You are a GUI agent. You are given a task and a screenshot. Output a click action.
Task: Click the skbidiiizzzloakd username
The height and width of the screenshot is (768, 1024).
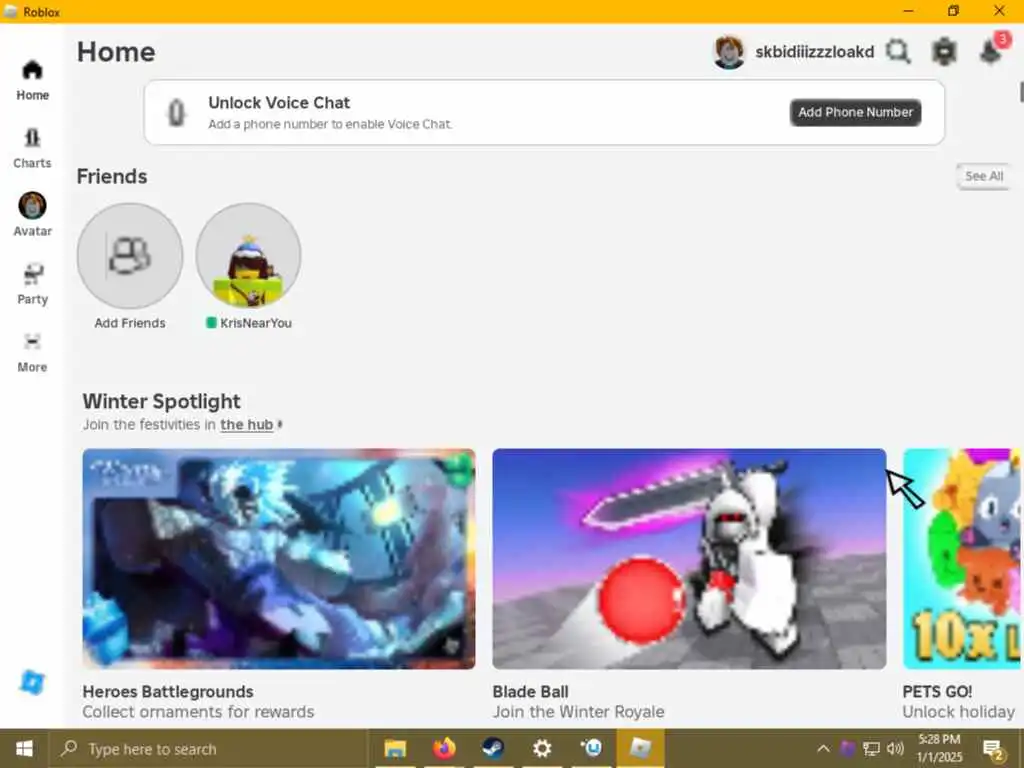814,52
